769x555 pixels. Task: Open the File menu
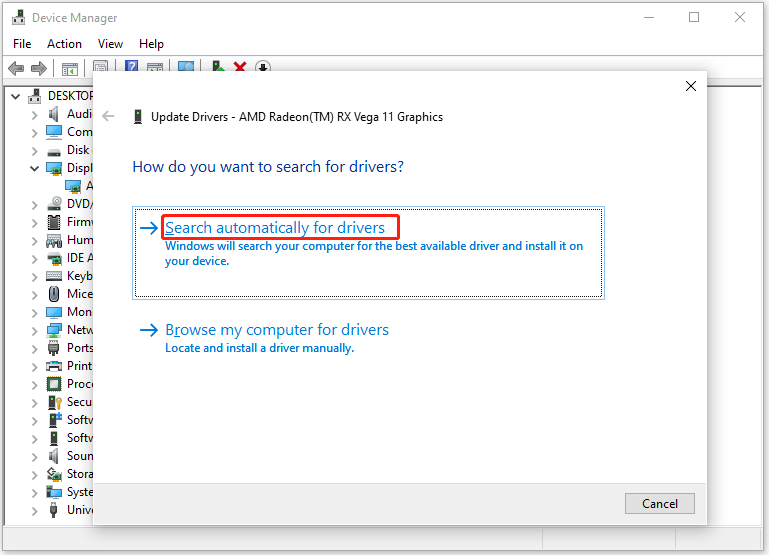pos(22,44)
